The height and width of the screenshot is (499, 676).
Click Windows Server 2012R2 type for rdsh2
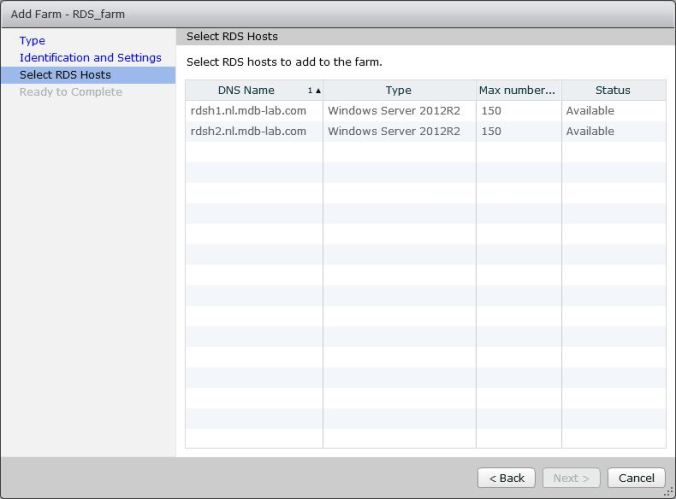(x=394, y=131)
